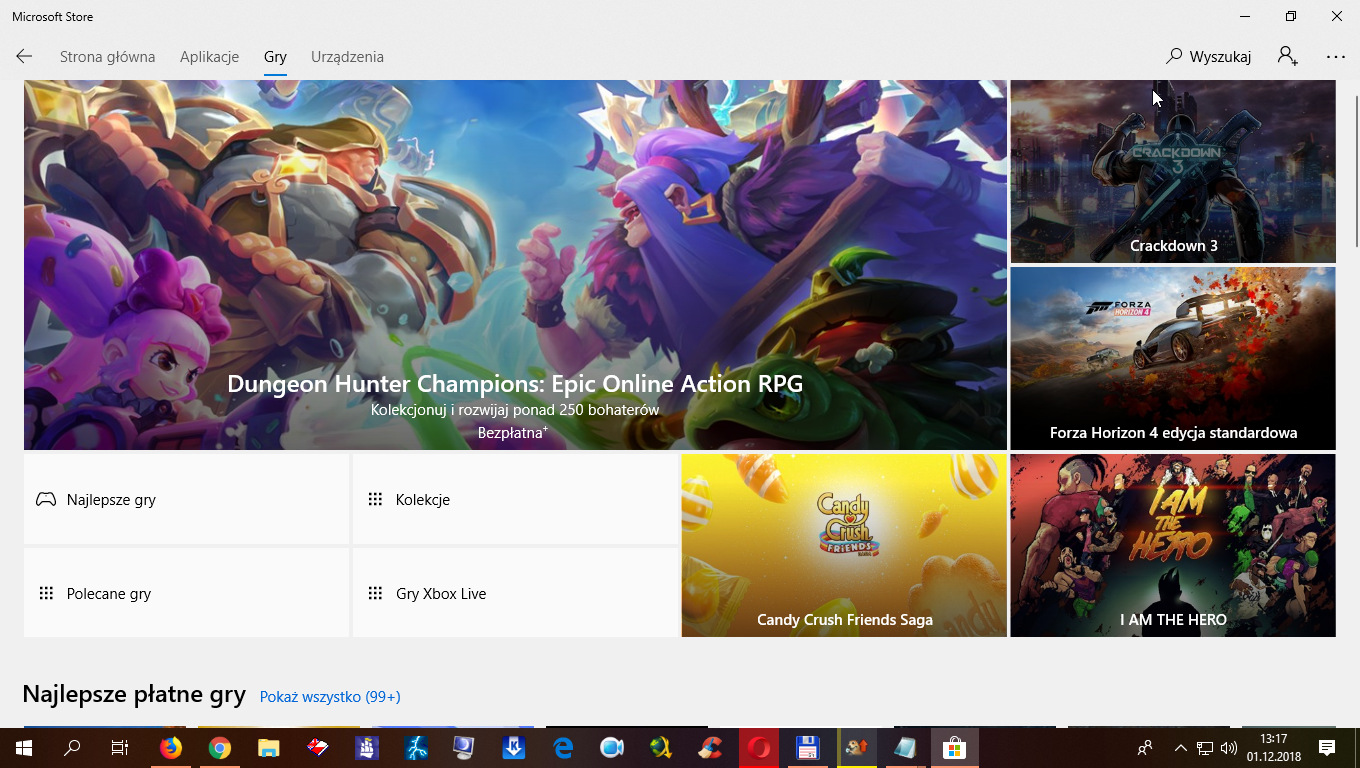
Task: Open the video camera taskbar app
Action: 612,747
